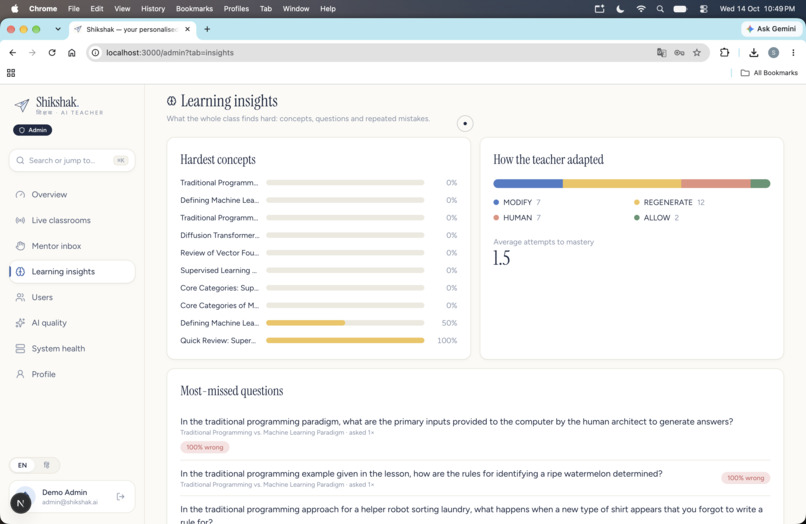Click the AI quality sparkle icon
This screenshot has width=806, height=524.
point(20,323)
